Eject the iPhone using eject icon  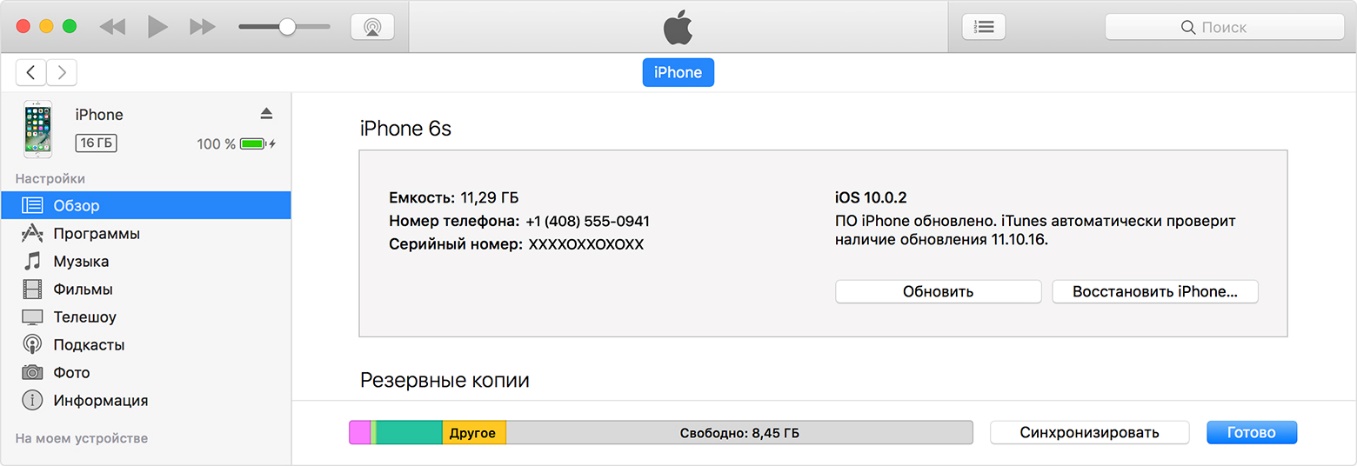pyautogui.click(x=266, y=113)
